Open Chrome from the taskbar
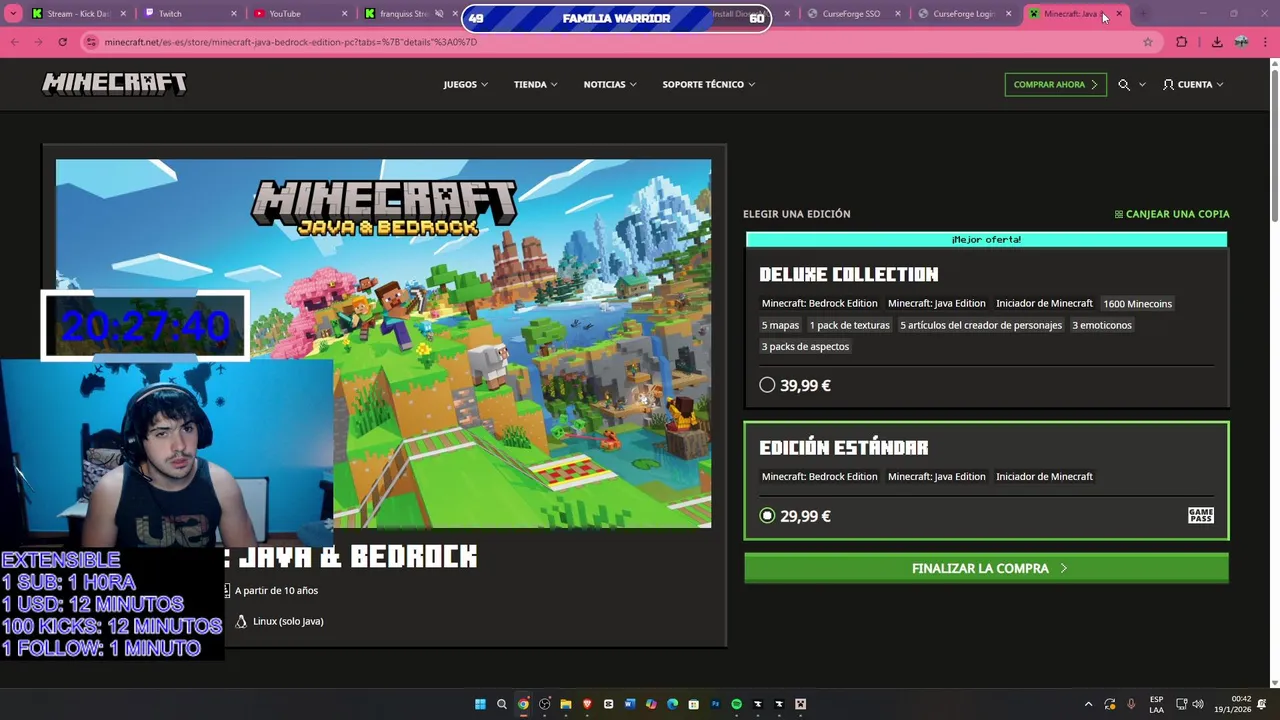The width and height of the screenshot is (1280, 720). [523, 704]
